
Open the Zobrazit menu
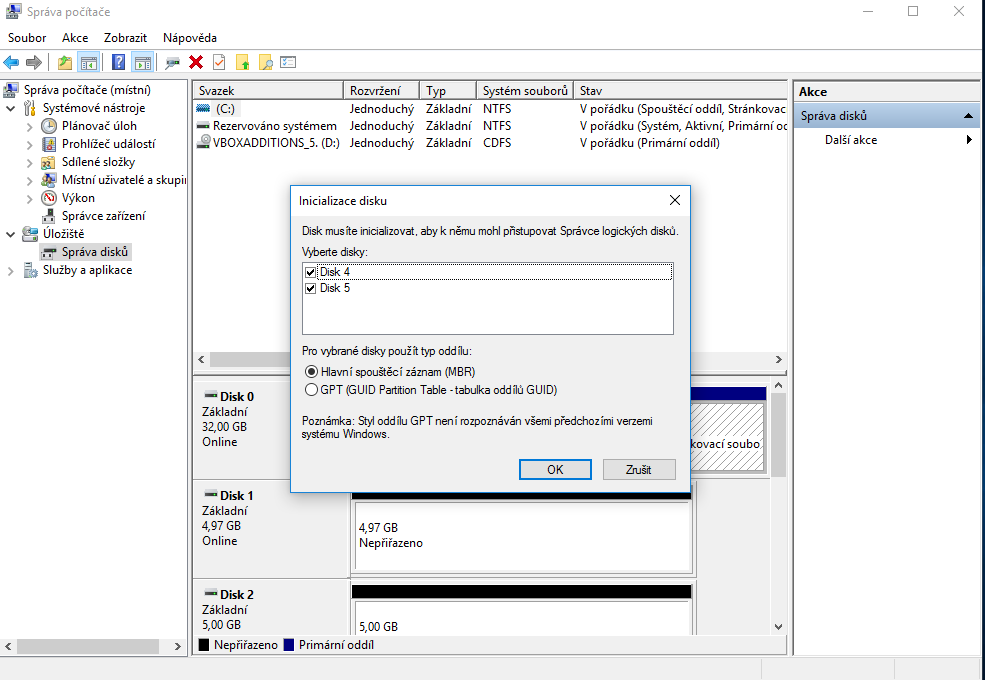[x=125, y=38]
